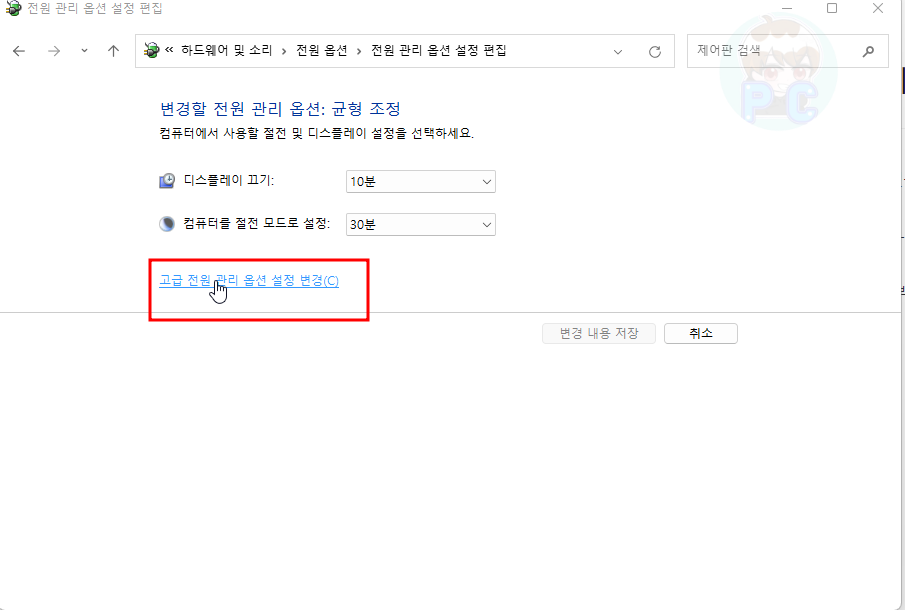Click the power options icon in address bar
Screen dimensions: 905x610
[x=151, y=50]
